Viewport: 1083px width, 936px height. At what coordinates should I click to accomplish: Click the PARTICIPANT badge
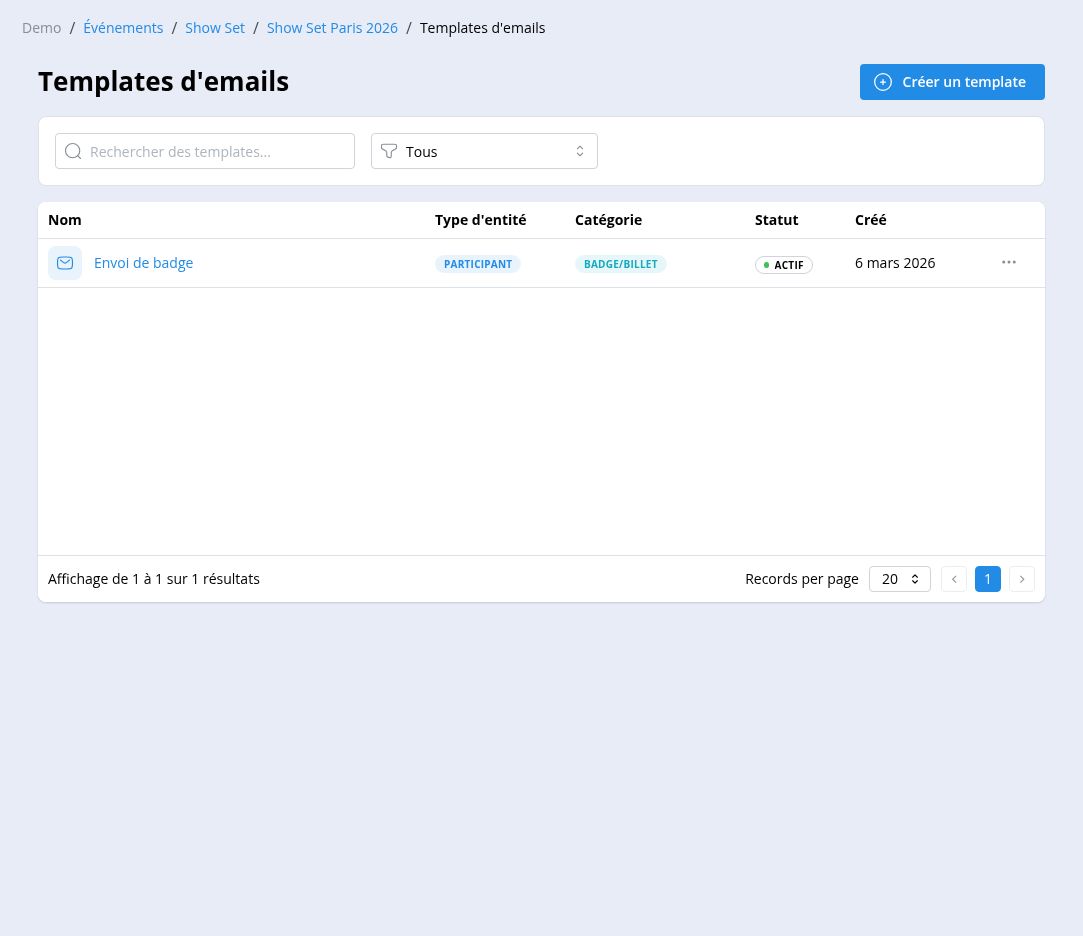coord(478,264)
